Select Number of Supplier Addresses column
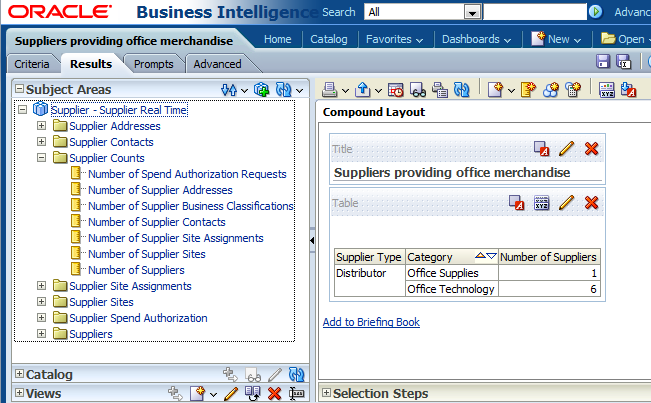 [160, 190]
